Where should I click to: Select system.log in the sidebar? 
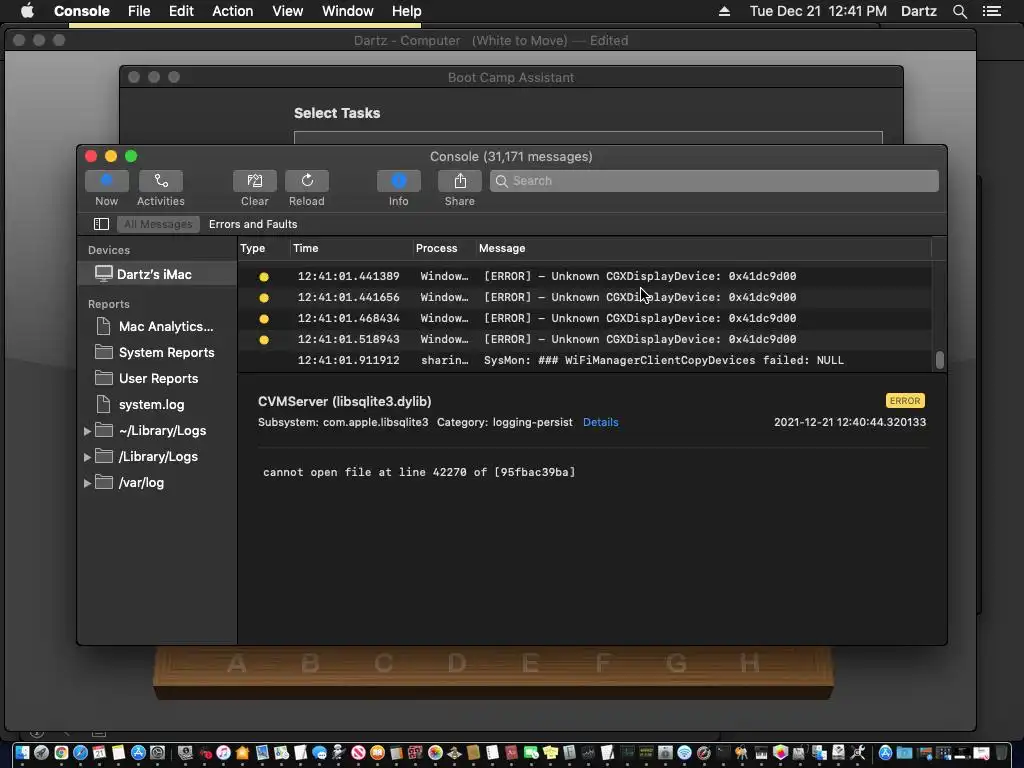tap(140, 405)
